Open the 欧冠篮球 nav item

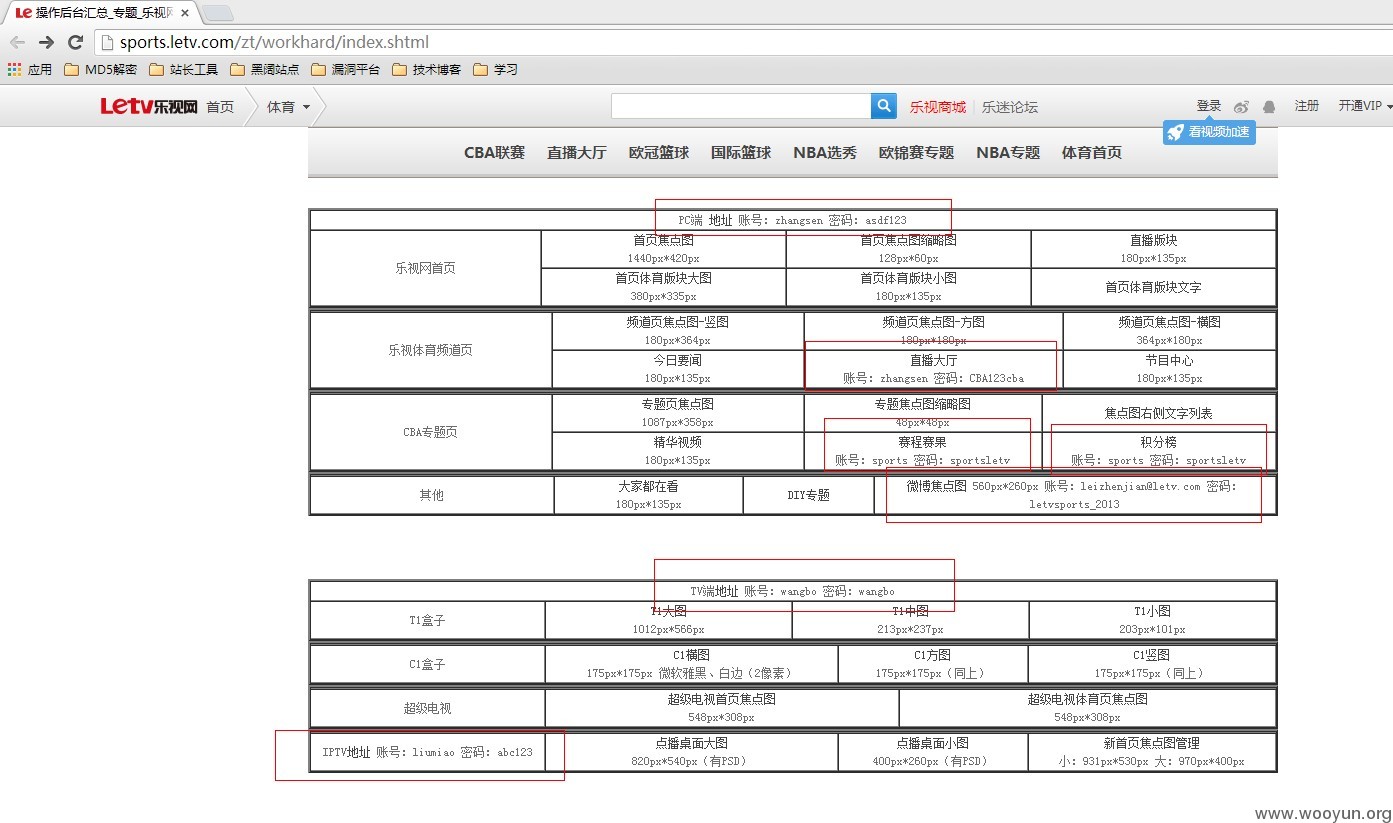[659, 152]
